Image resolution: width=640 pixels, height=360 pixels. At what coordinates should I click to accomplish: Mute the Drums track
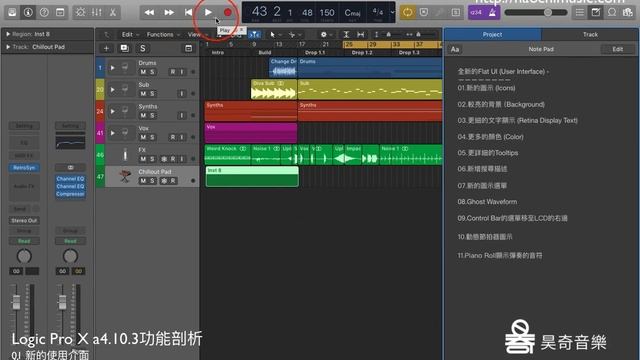point(143,72)
